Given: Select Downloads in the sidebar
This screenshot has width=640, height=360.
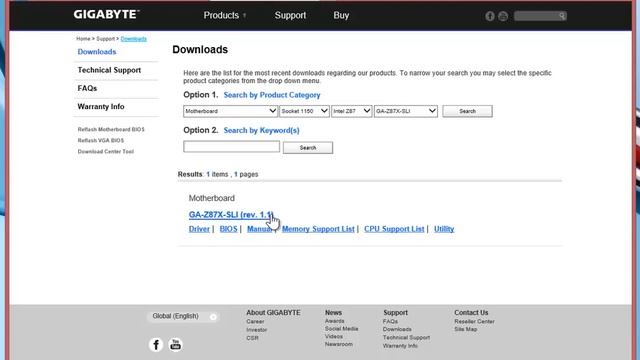Looking at the screenshot, I should 97,52.
